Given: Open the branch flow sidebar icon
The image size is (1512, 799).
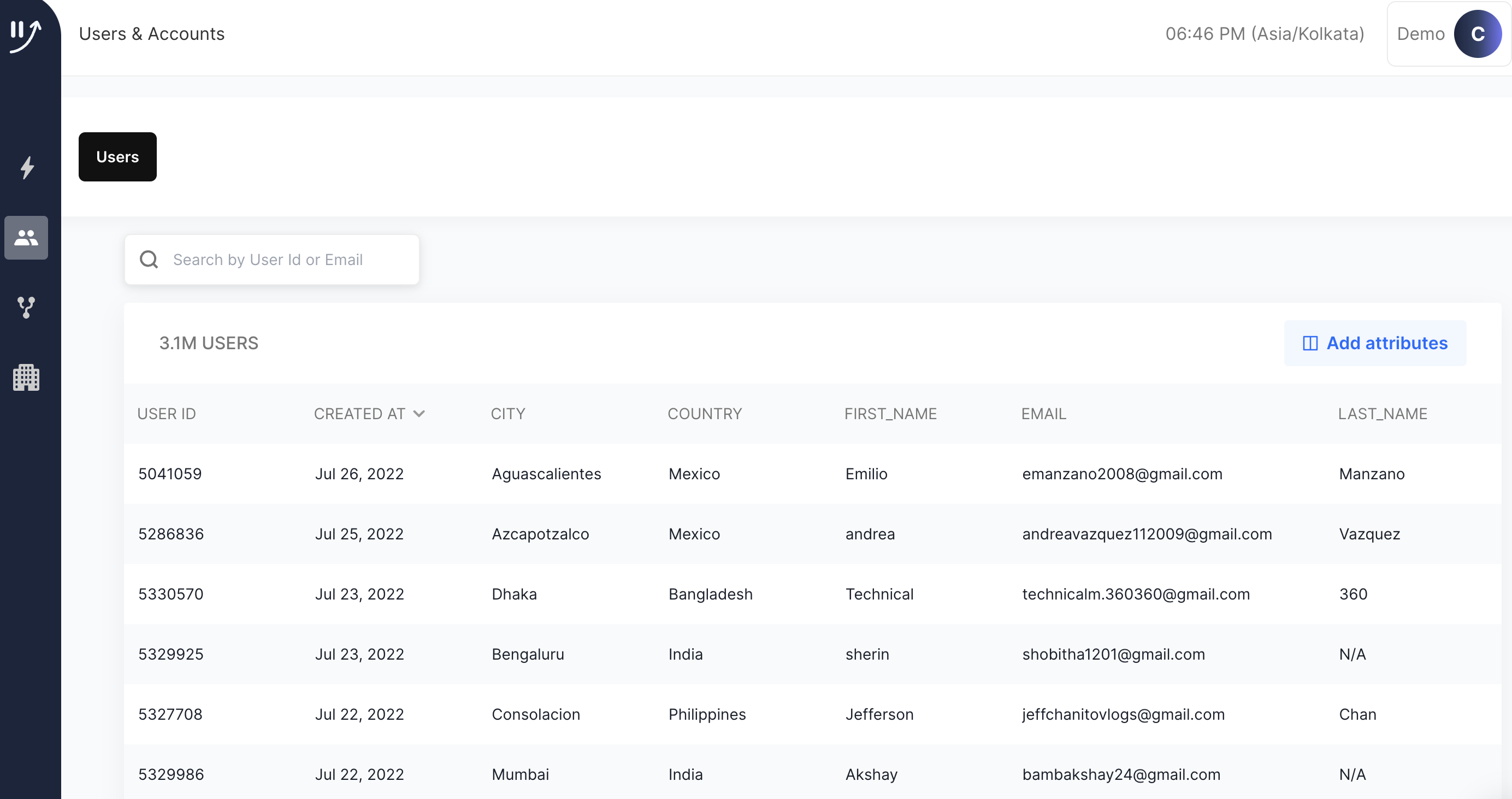Looking at the screenshot, I should pos(26,307).
